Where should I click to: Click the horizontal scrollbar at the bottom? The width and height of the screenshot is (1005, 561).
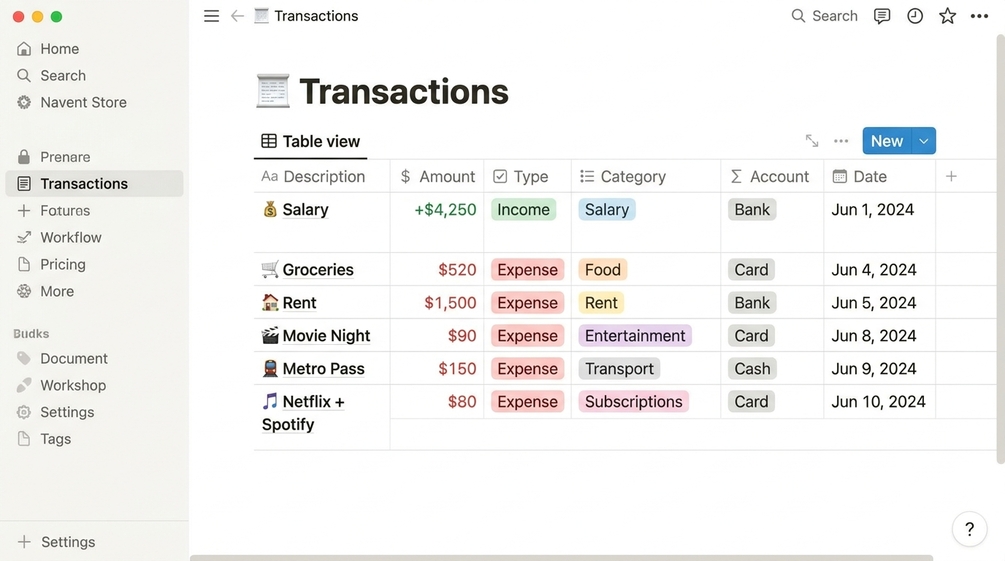pyautogui.click(x=561, y=558)
